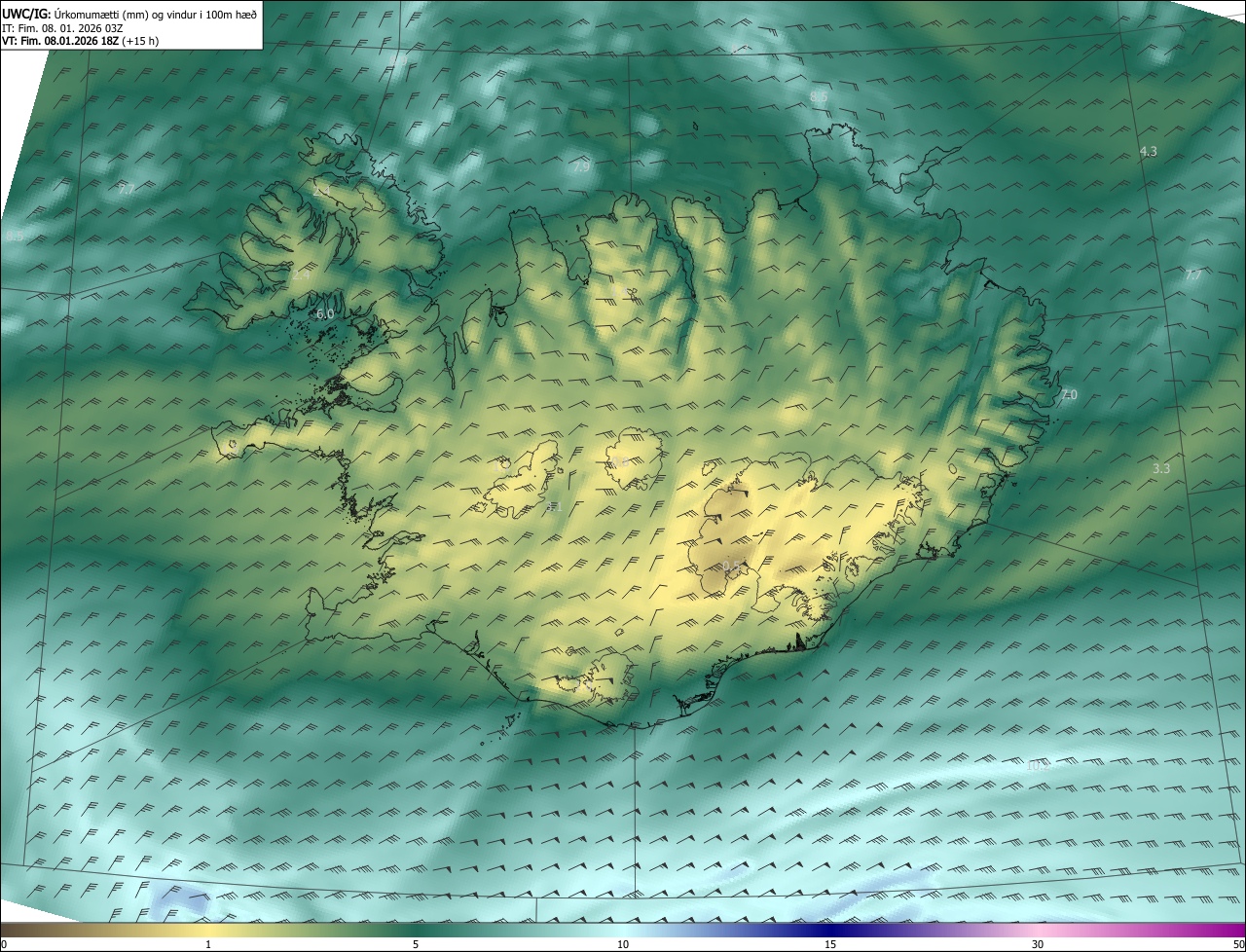This screenshot has width=1246, height=952.
Task: Click the '30' tick on the color scale
Action: point(1038,944)
